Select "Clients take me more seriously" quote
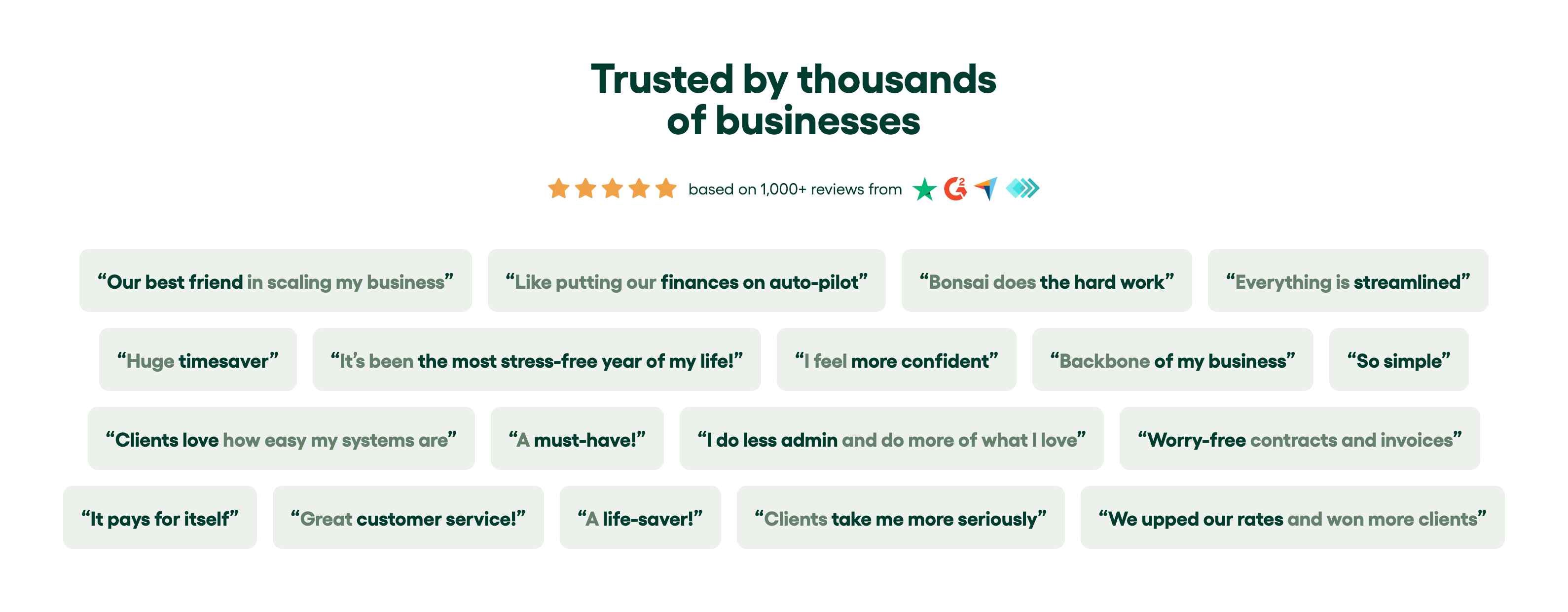Image resolution: width=1568 pixels, height=612 pixels. pos(900,518)
